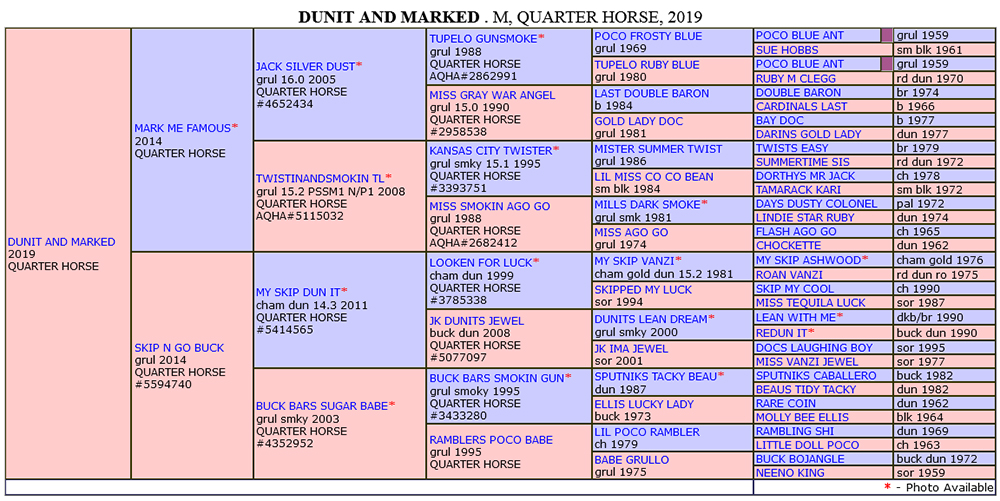Open BUCK BARS SUGAR BABE link
The height and width of the screenshot is (501, 1000).
click(322, 405)
